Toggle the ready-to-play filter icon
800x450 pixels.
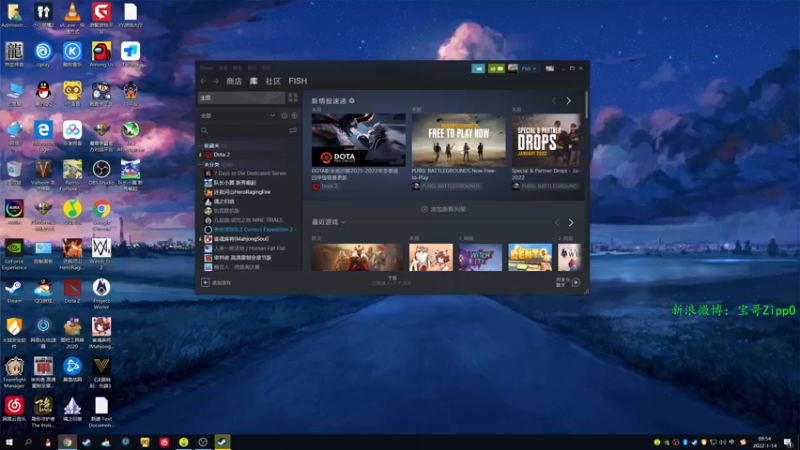tap(294, 116)
